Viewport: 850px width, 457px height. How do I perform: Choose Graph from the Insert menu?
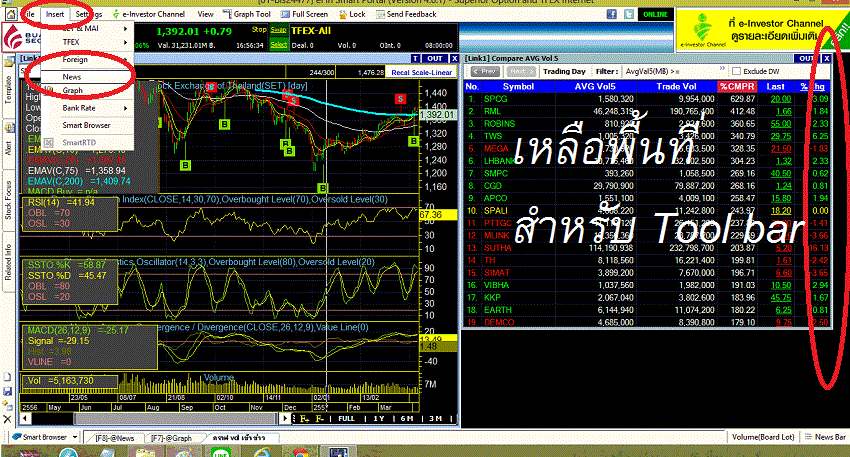(87, 90)
